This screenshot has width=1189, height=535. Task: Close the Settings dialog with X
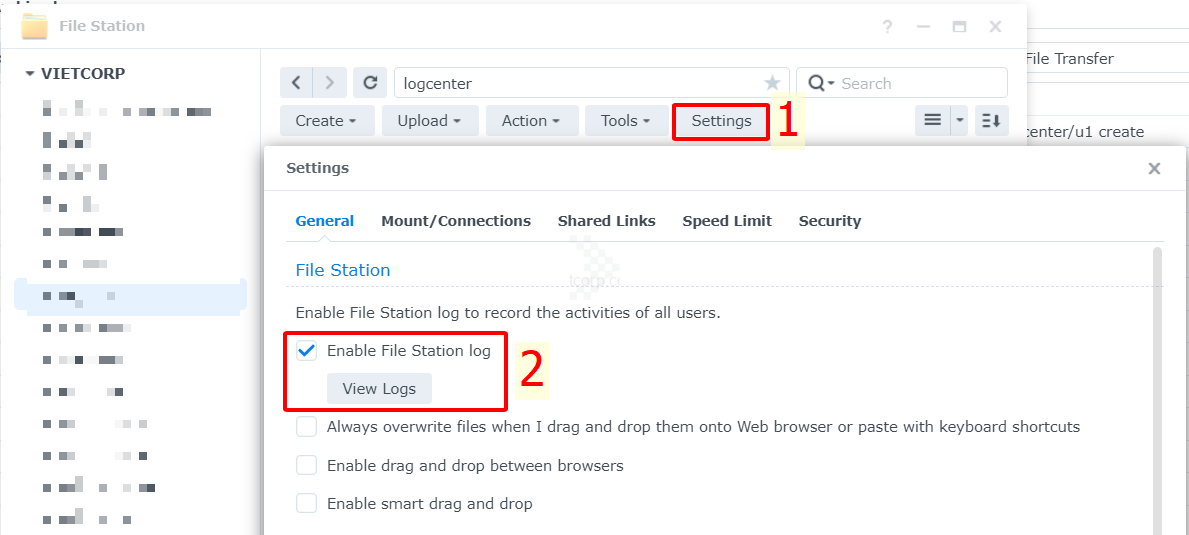tap(1154, 169)
